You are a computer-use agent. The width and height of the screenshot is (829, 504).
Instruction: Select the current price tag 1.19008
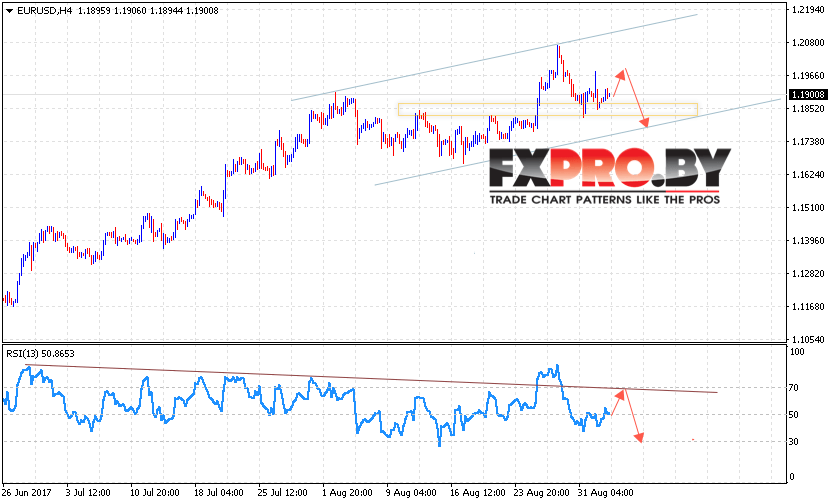coord(808,95)
